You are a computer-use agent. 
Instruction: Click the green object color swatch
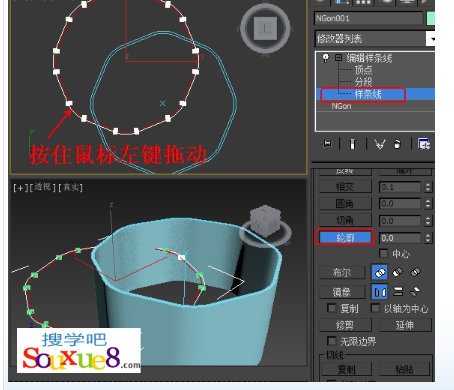point(430,18)
